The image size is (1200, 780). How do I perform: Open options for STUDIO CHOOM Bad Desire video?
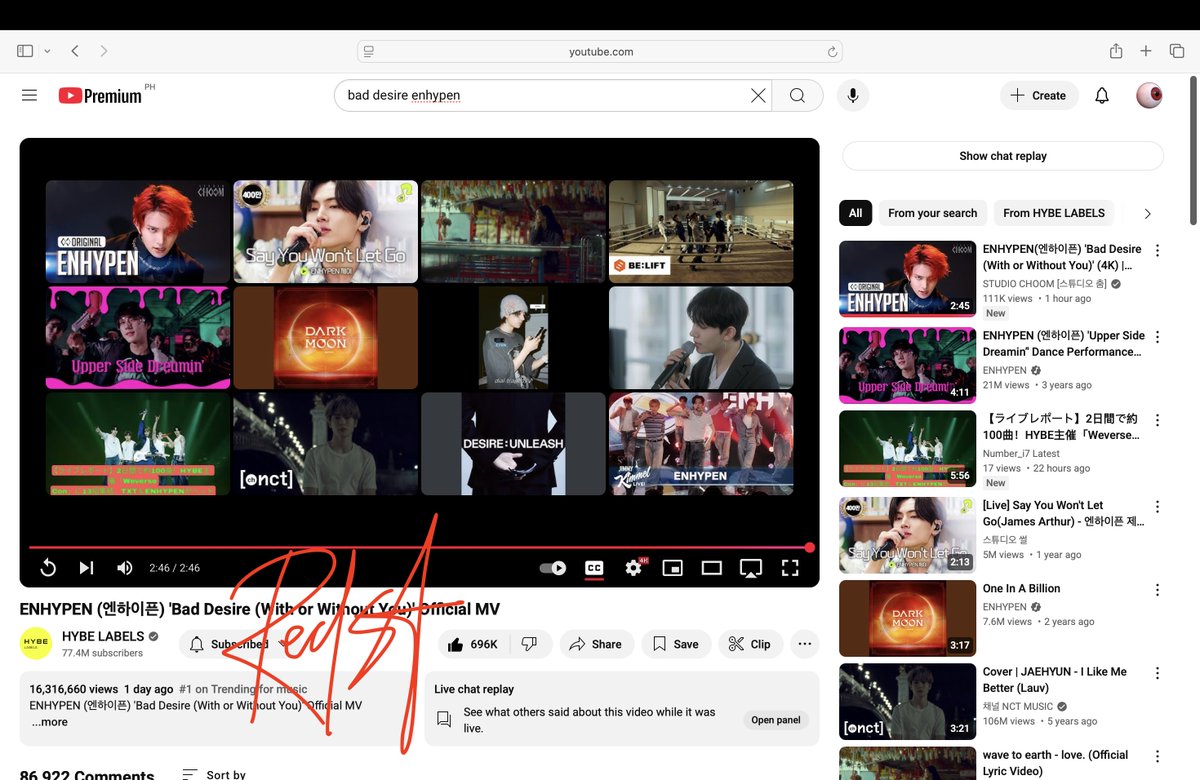point(1157,251)
